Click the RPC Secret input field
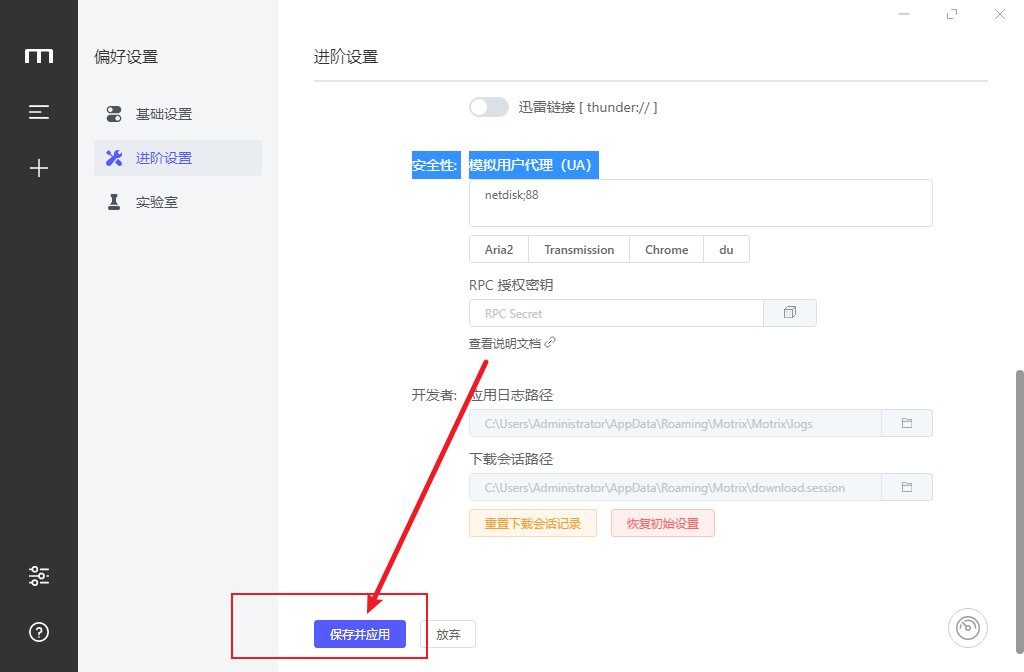This screenshot has width=1024, height=672. 616,313
